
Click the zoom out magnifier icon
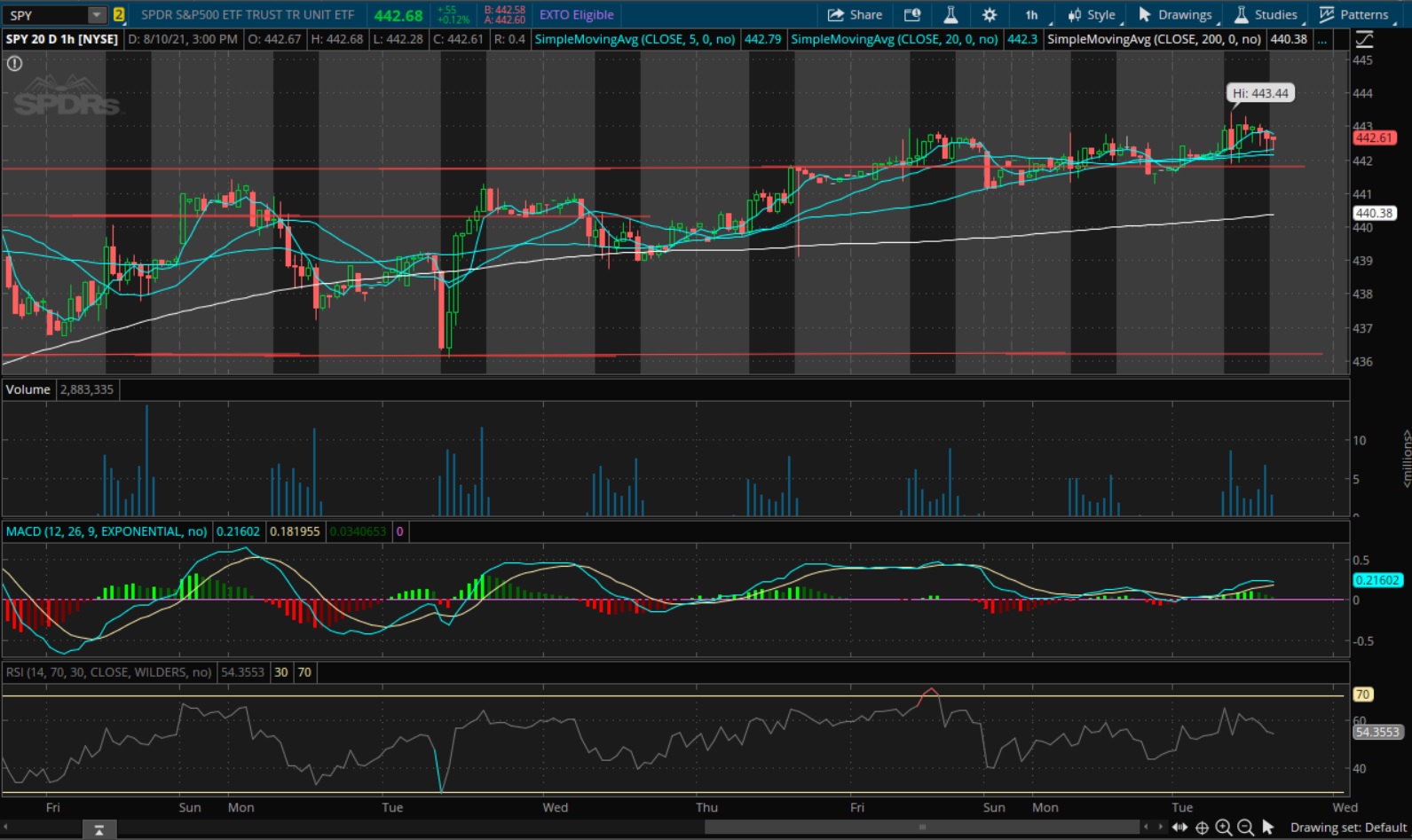tap(1245, 828)
